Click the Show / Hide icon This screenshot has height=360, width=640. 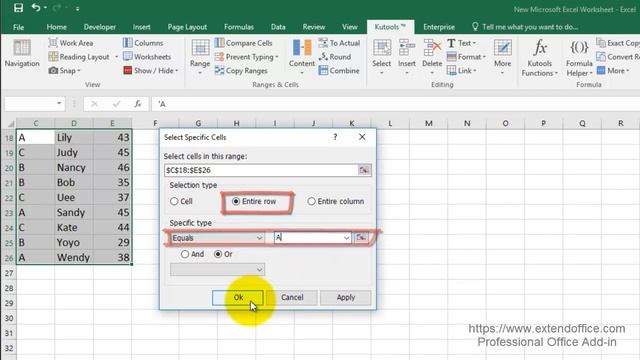tap(128, 71)
